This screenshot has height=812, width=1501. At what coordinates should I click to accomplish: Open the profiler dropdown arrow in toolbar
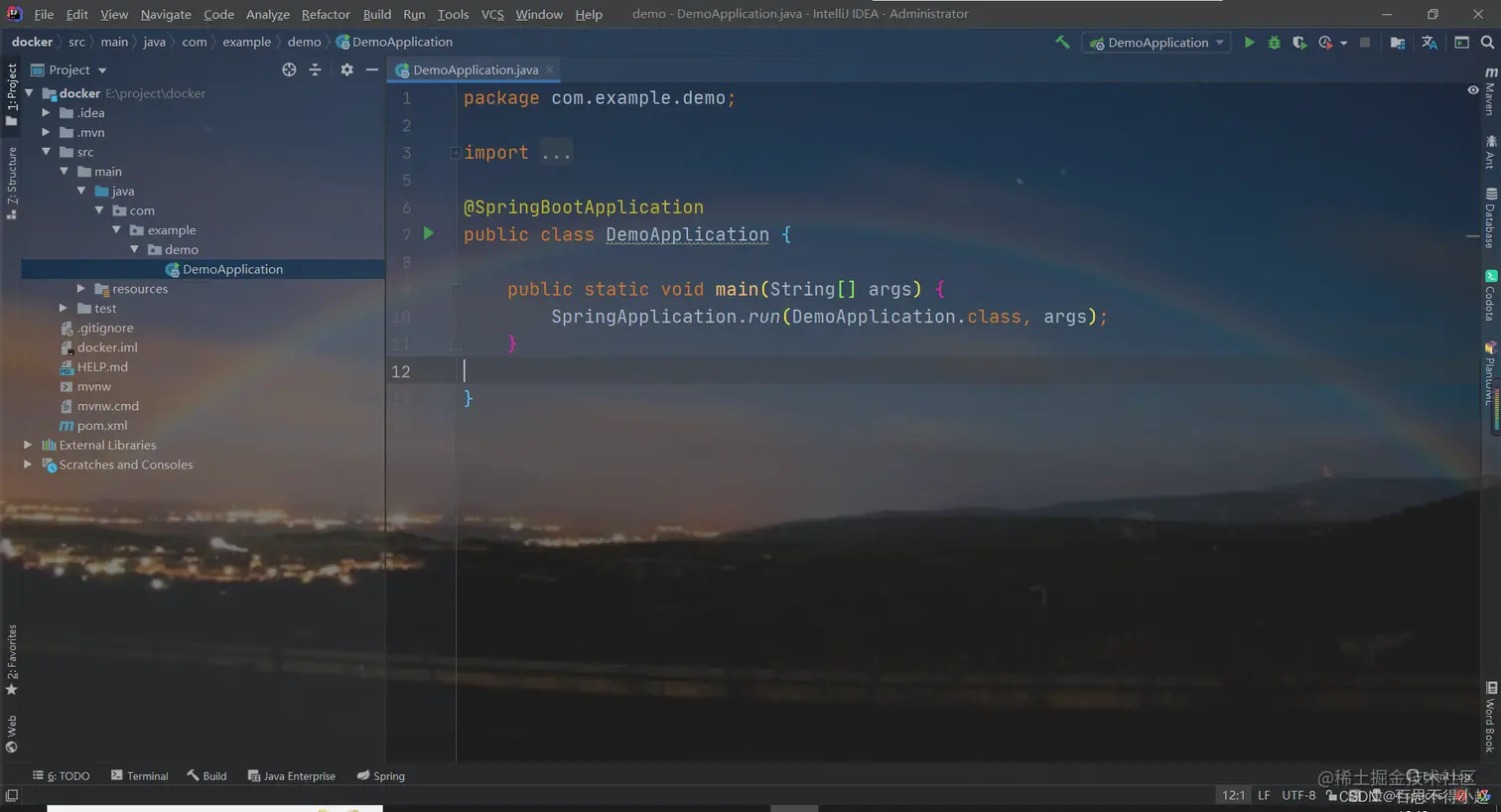tap(1343, 43)
